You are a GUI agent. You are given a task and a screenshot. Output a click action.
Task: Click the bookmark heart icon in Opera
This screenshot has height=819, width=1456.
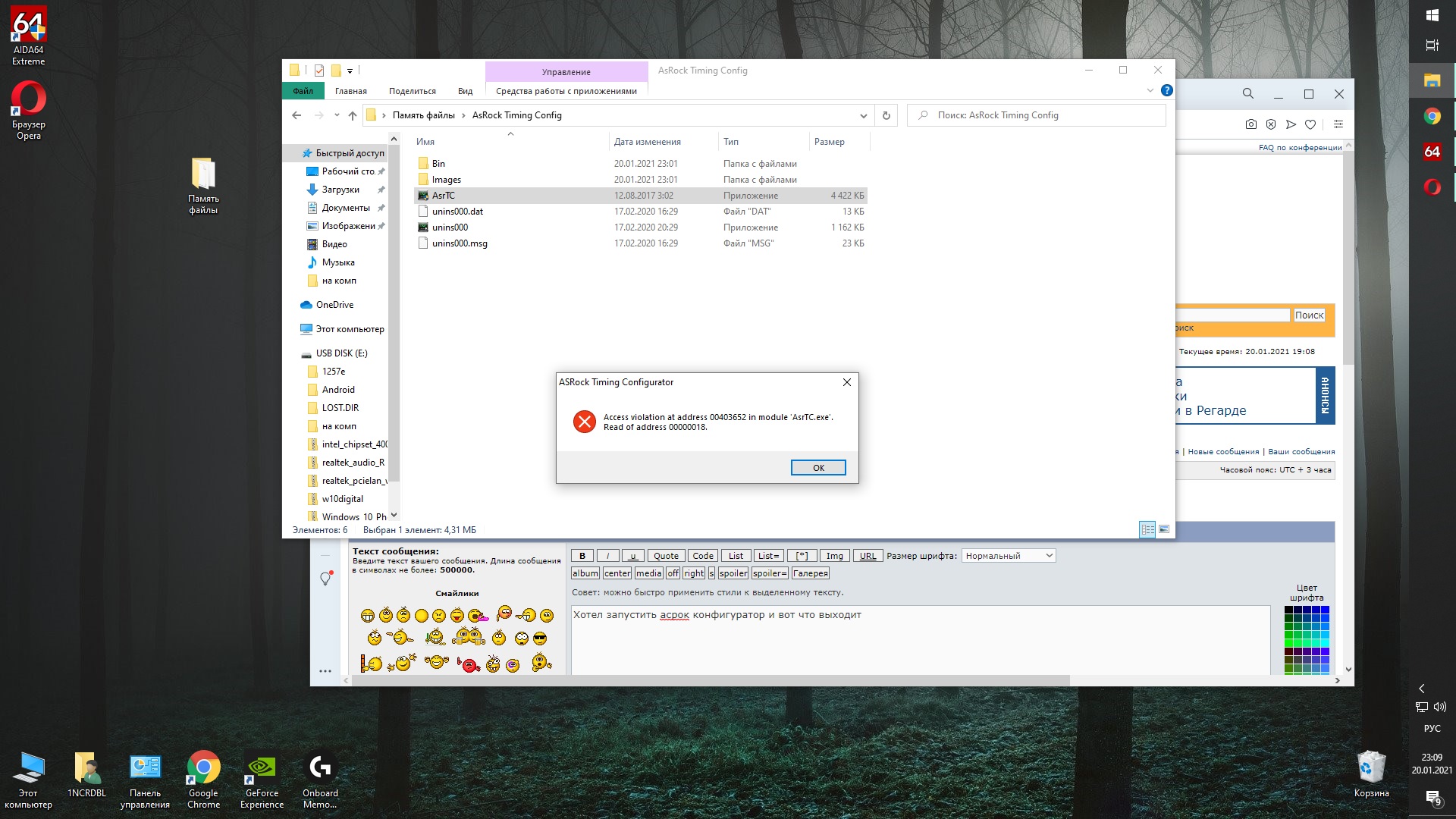point(1310,124)
